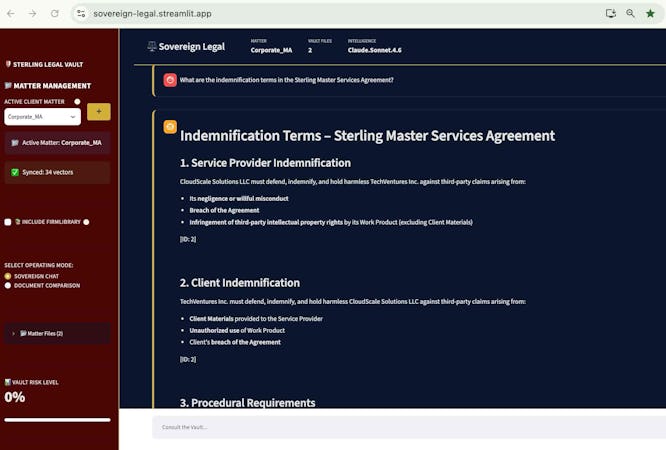Click the 'Its negligence or willful misconduct' bullet
Screen dimensions: 666x450
pos(239,198)
